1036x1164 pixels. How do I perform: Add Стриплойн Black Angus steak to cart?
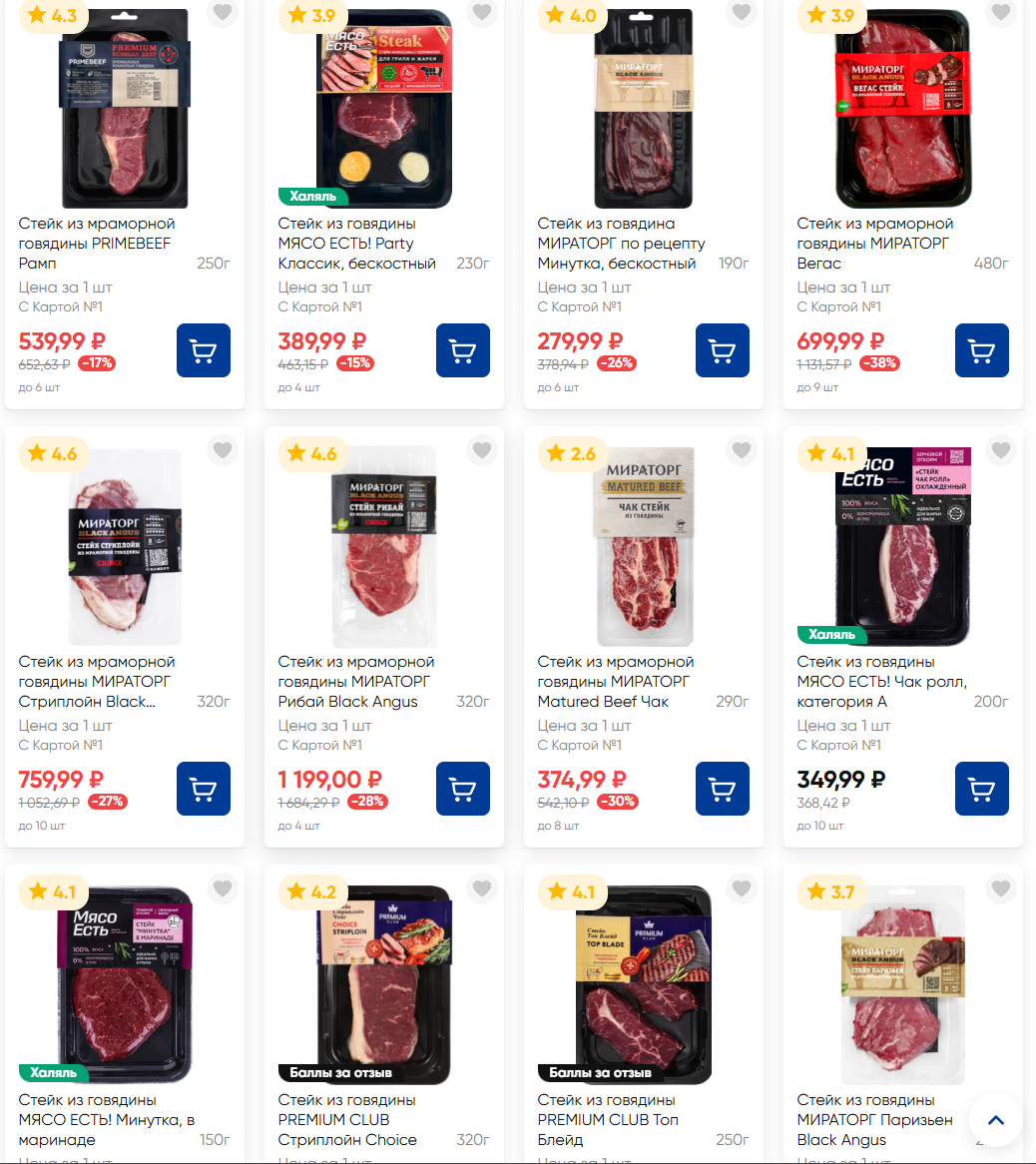204,789
